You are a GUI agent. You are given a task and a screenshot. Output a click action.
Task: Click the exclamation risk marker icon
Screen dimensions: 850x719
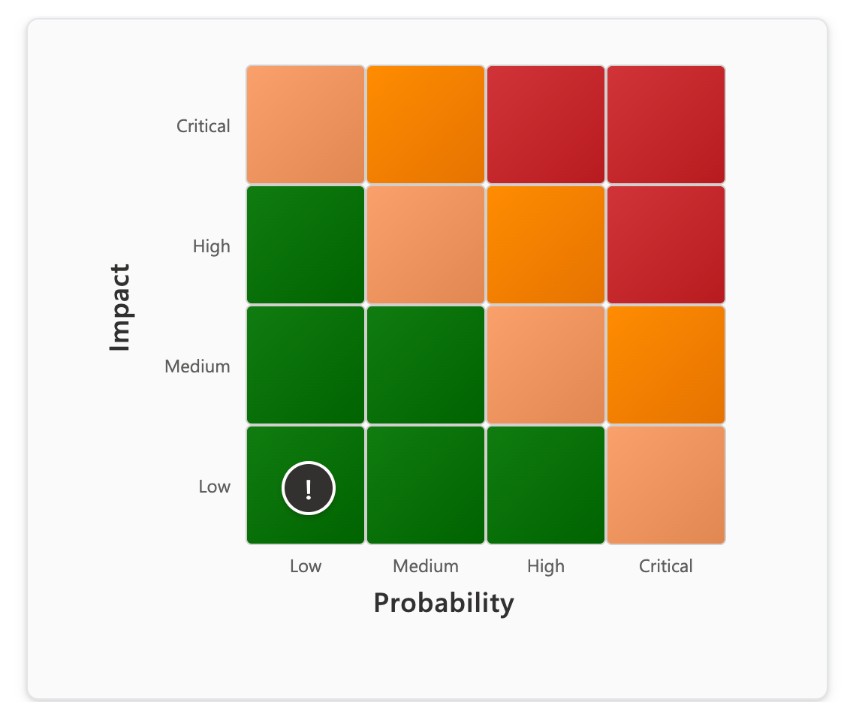pos(308,488)
